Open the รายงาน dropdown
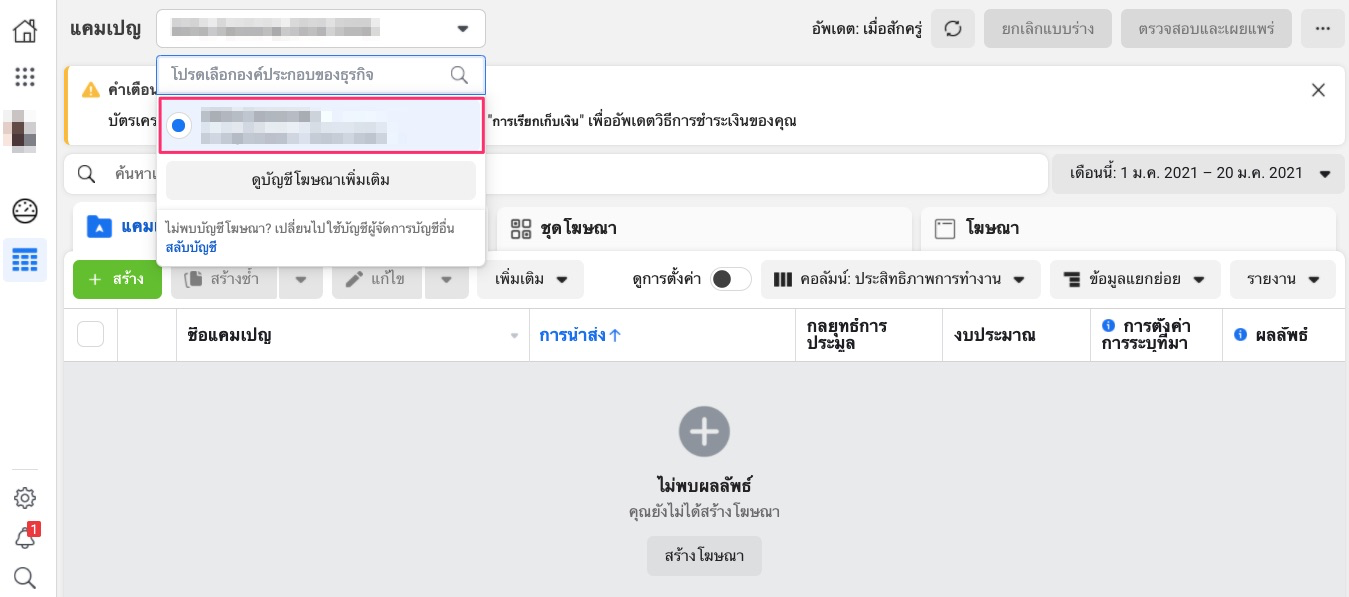The width and height of the screenshot is (1349, 597). pyautogui.click(x=1283, y=279)
